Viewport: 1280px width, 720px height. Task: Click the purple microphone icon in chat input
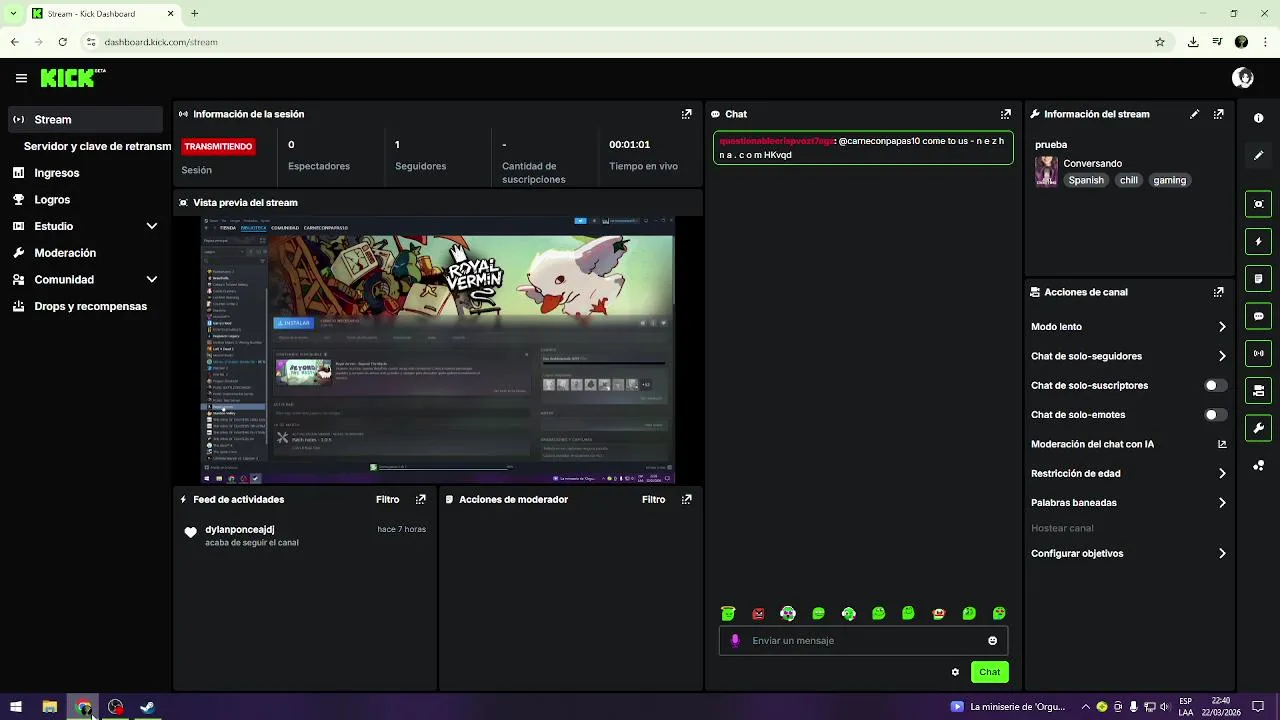[735, 641]
